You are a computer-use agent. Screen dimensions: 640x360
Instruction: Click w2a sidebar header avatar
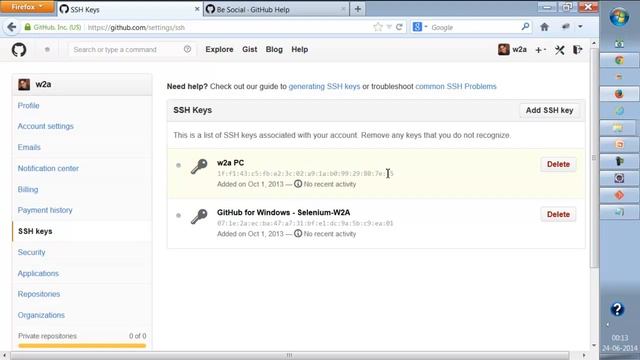tap(24, 84)
